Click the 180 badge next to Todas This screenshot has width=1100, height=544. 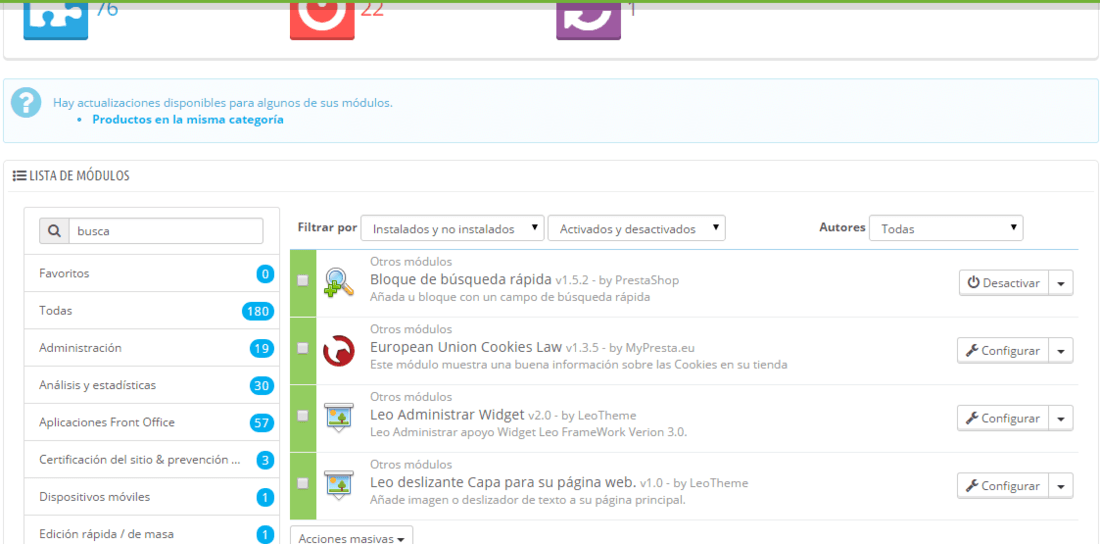257,311
